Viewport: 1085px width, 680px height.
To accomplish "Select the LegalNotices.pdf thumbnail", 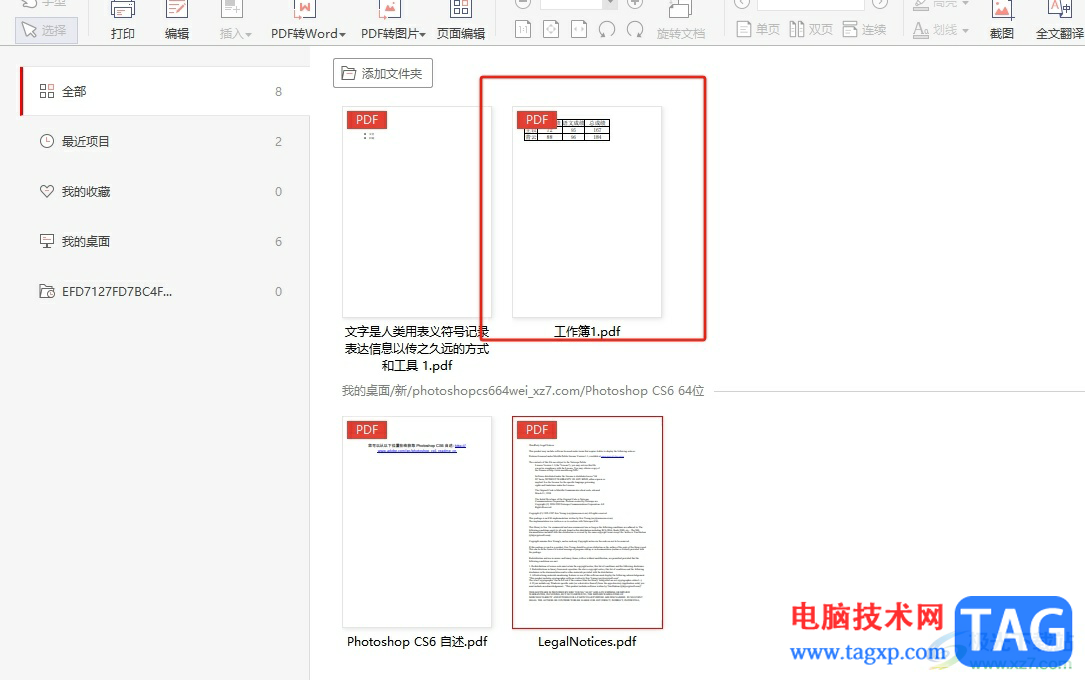I will pyautogui.click(x=587, y=522).
